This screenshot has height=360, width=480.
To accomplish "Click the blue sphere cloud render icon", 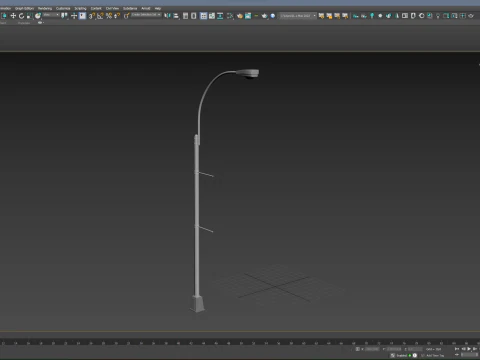I will (x=273, y=16).
